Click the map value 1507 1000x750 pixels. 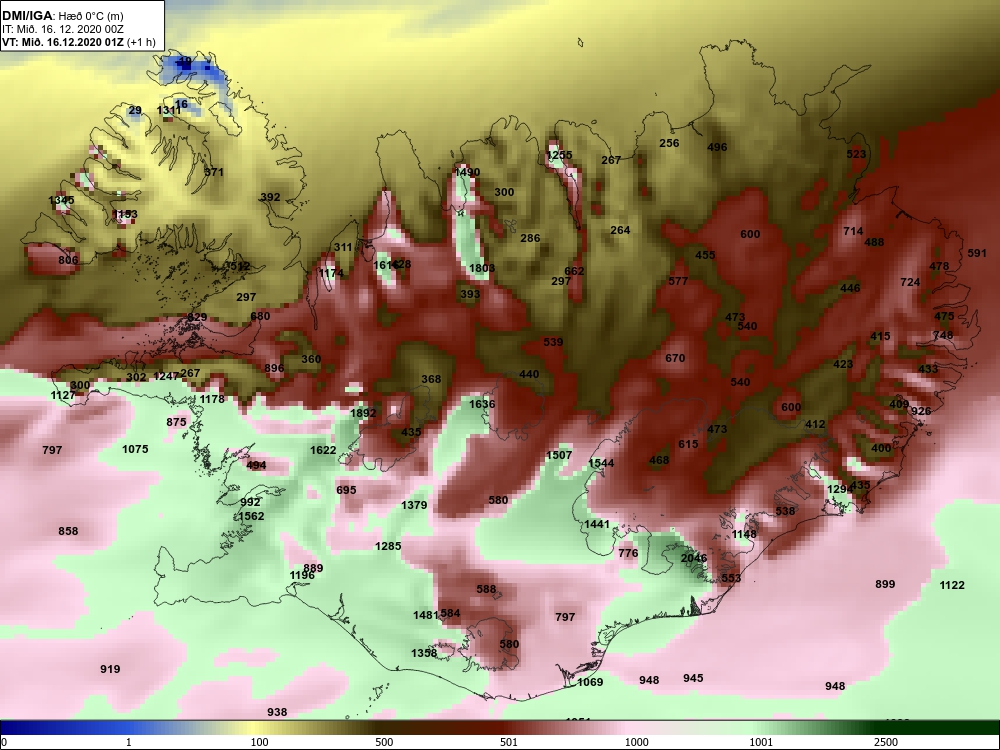[559, 455]
